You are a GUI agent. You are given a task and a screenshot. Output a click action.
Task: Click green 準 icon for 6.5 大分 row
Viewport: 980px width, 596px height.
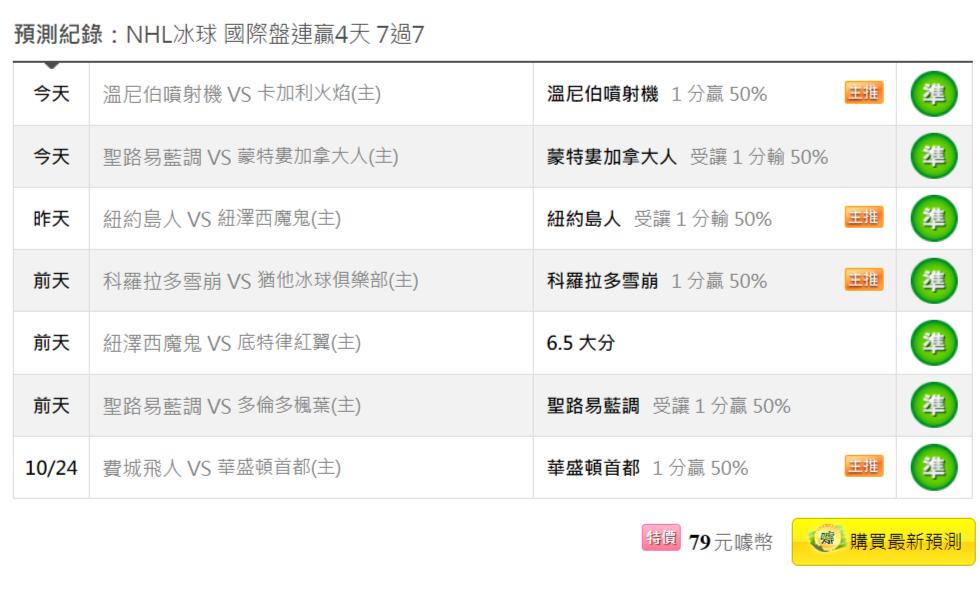pos(934,343)
